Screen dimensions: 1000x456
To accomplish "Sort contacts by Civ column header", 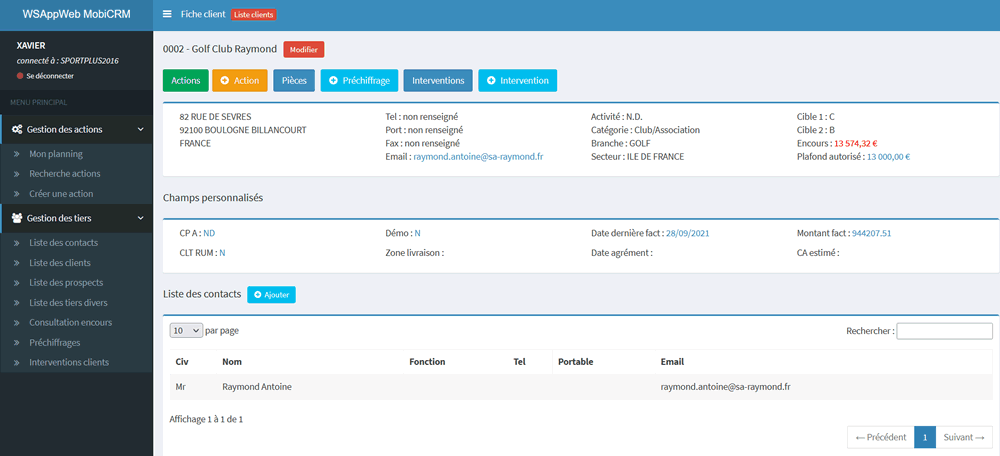I will click(x=193, y=362).
